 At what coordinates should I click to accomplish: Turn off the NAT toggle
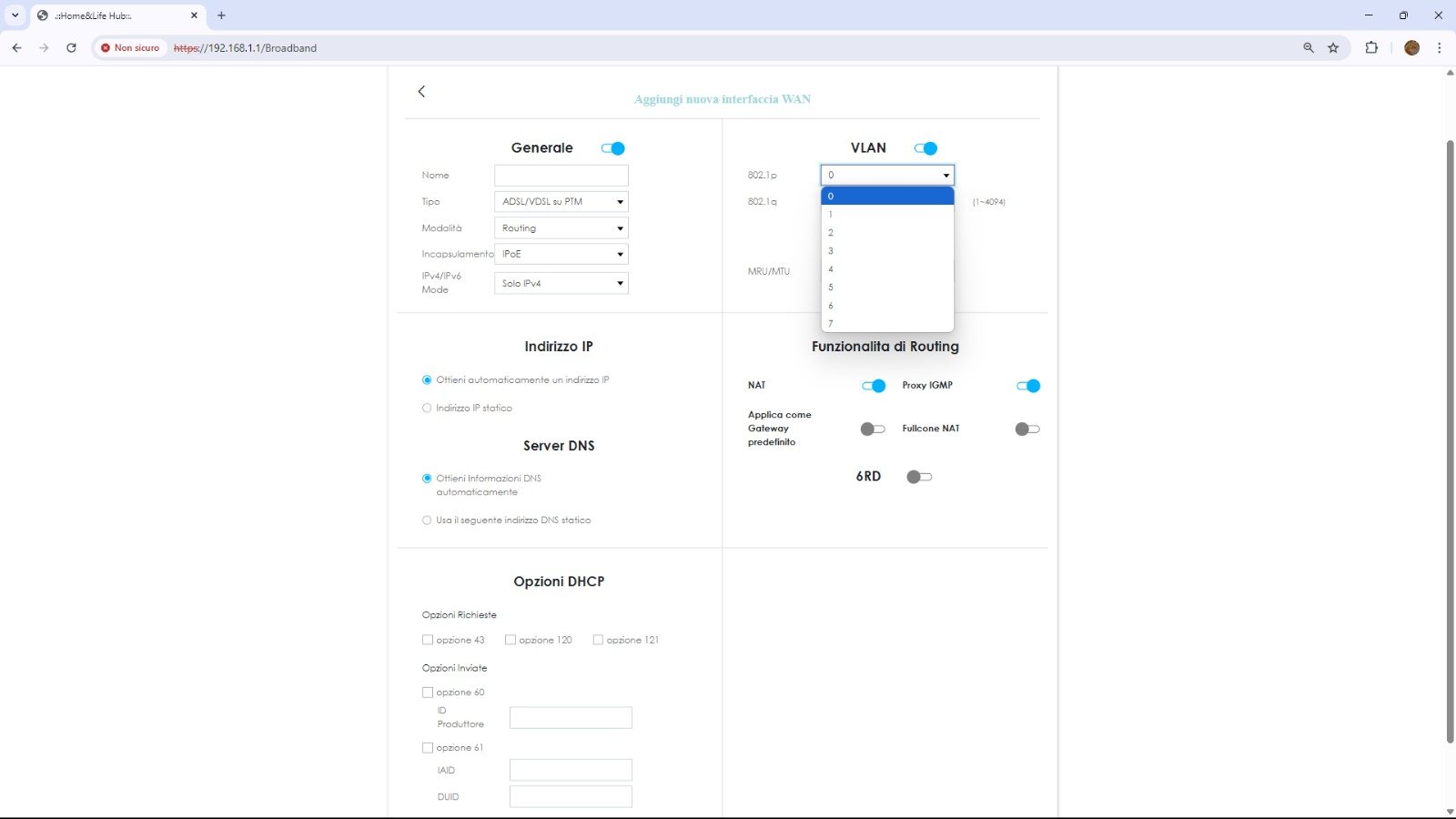(x=874, y=386)
